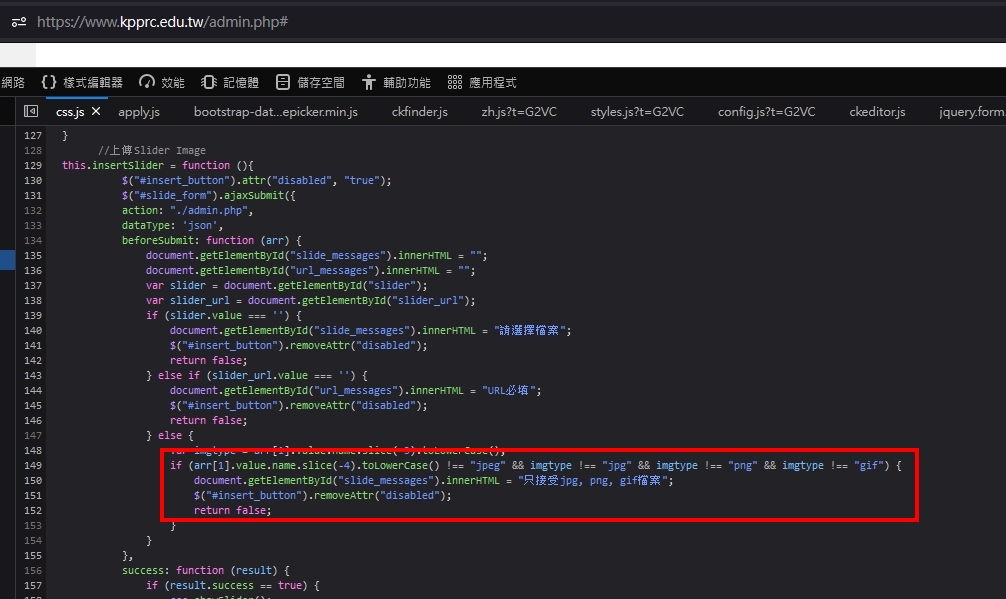
Task: Click the Performance headphone-shaped icon
Action: click(x=147, y=82)
